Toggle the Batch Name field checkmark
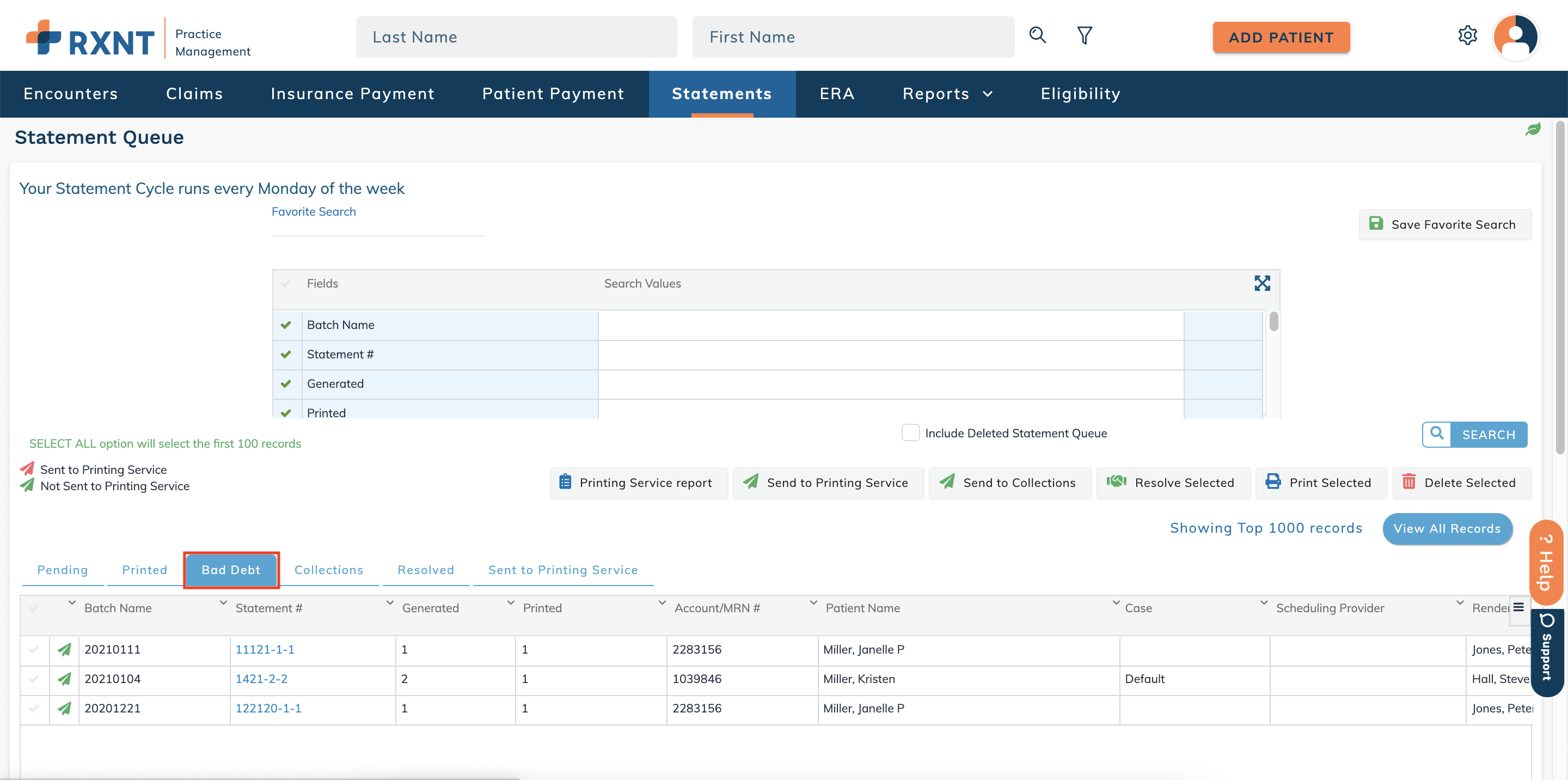 tap(285, 325)
